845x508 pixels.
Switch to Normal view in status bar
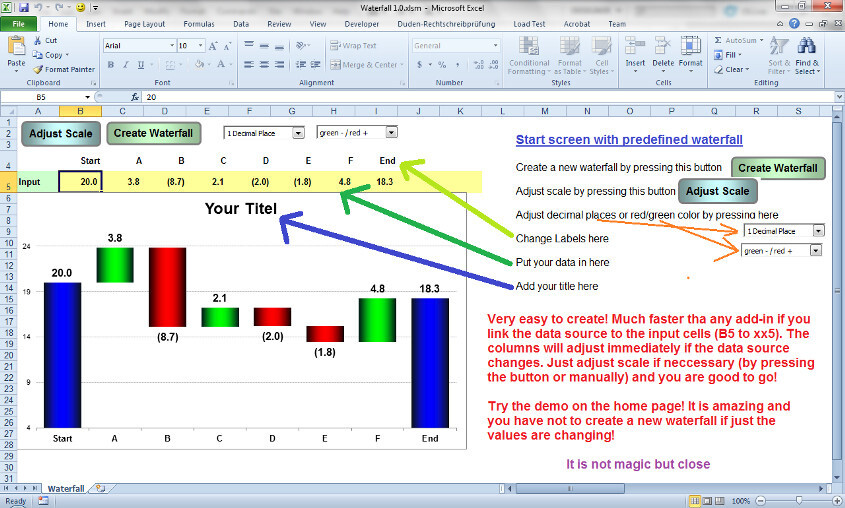point(695,501)
